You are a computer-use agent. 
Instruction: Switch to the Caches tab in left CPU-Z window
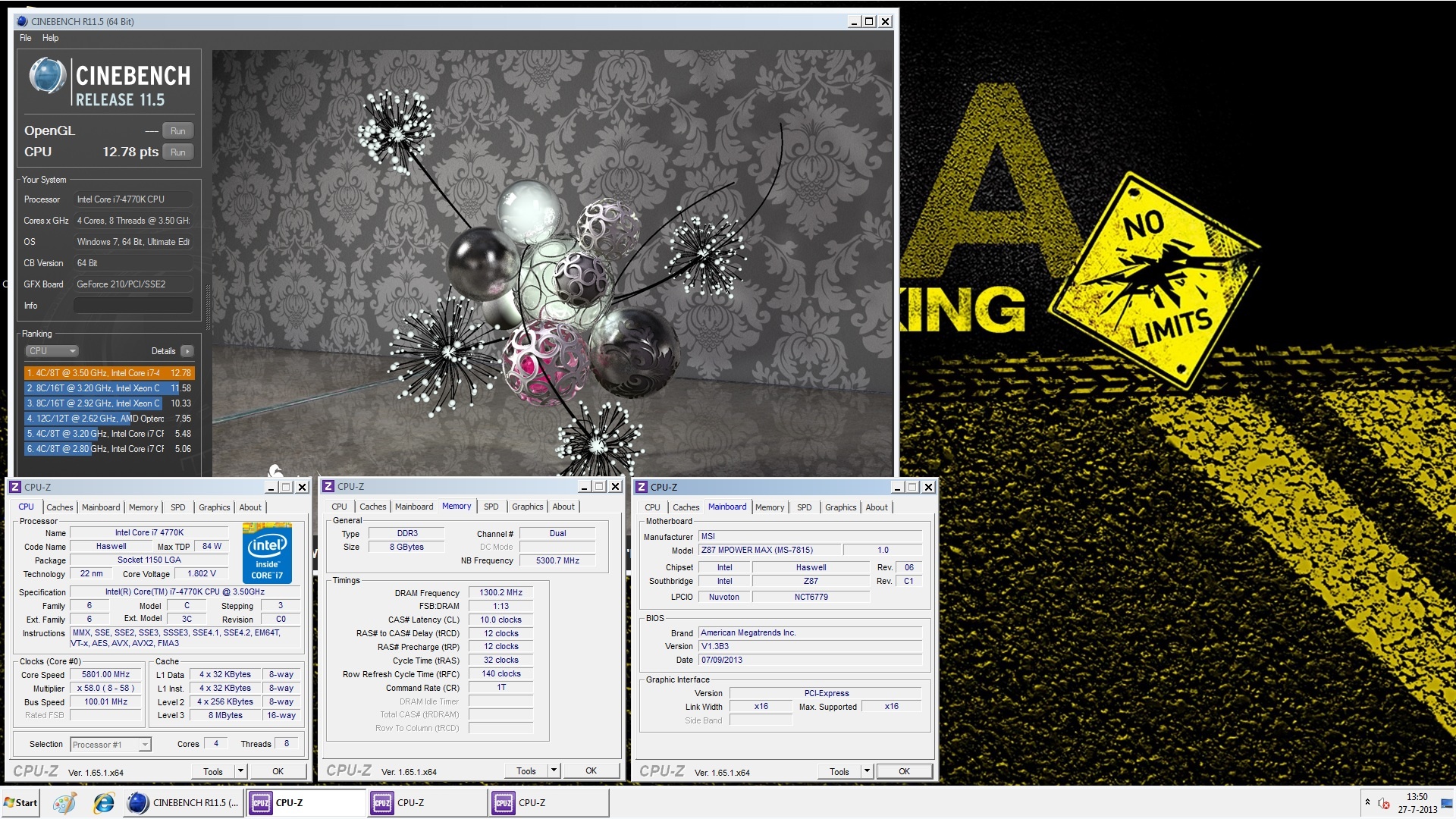[x=59, y=507]
